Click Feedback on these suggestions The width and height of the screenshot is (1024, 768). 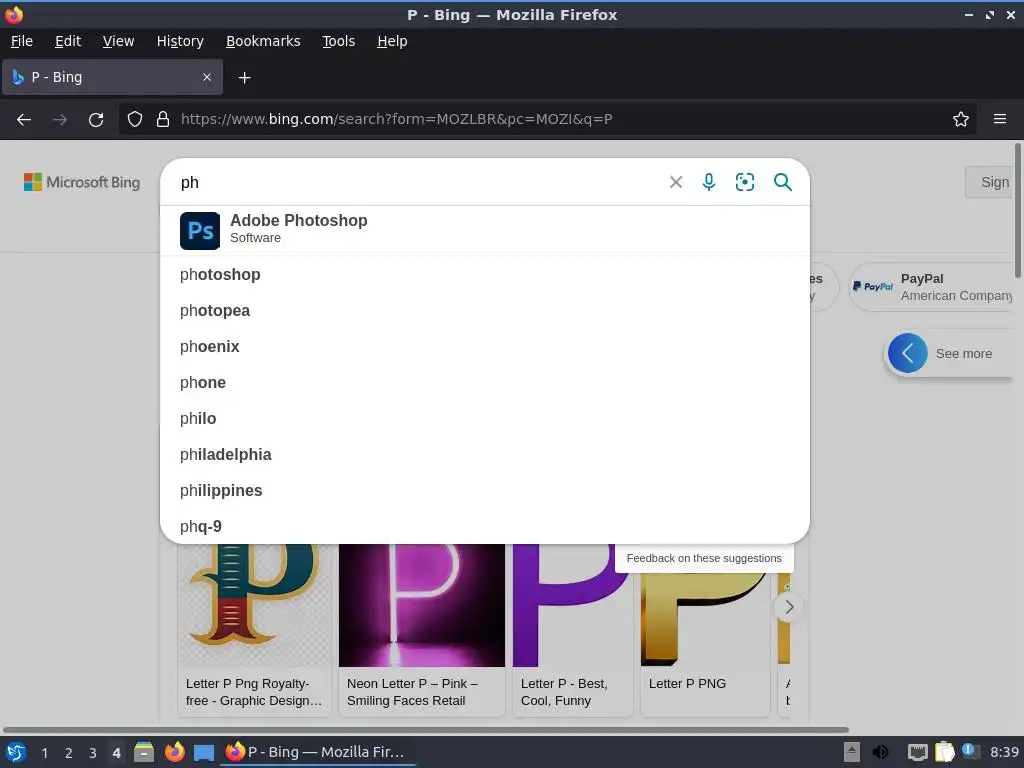click(x=704, y=558)
